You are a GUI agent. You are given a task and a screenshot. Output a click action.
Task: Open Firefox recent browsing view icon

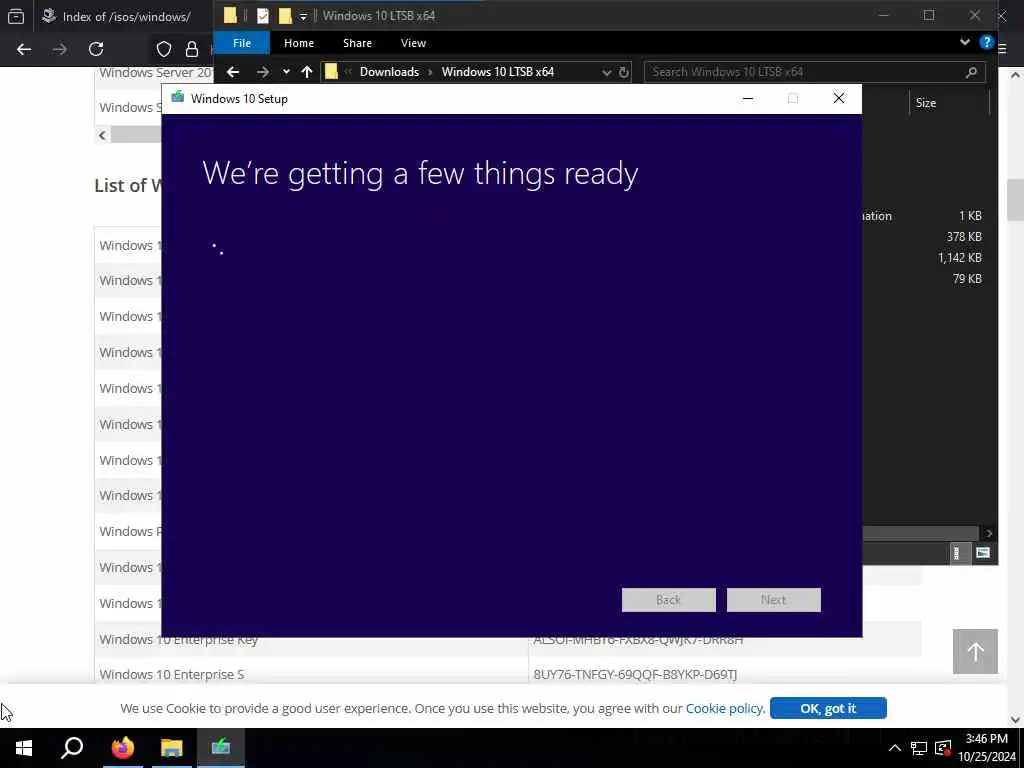16,16
